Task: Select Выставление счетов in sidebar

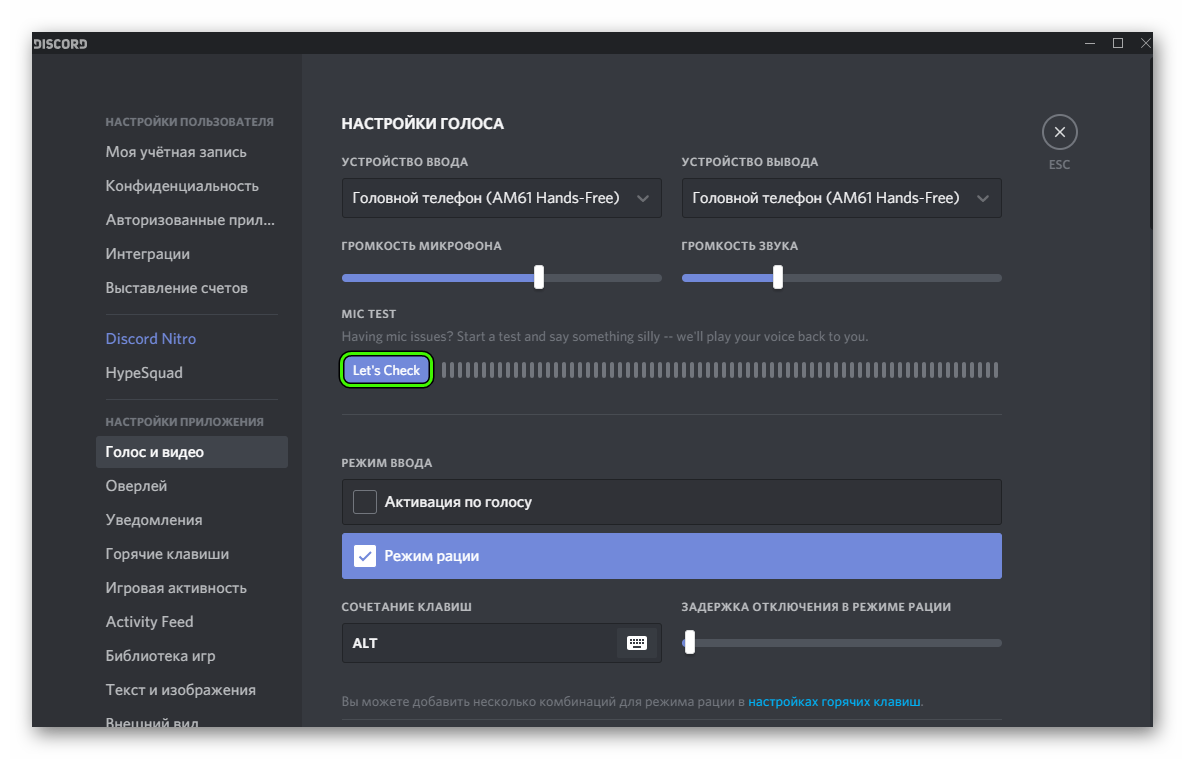Action: click(x=177, y=288)
